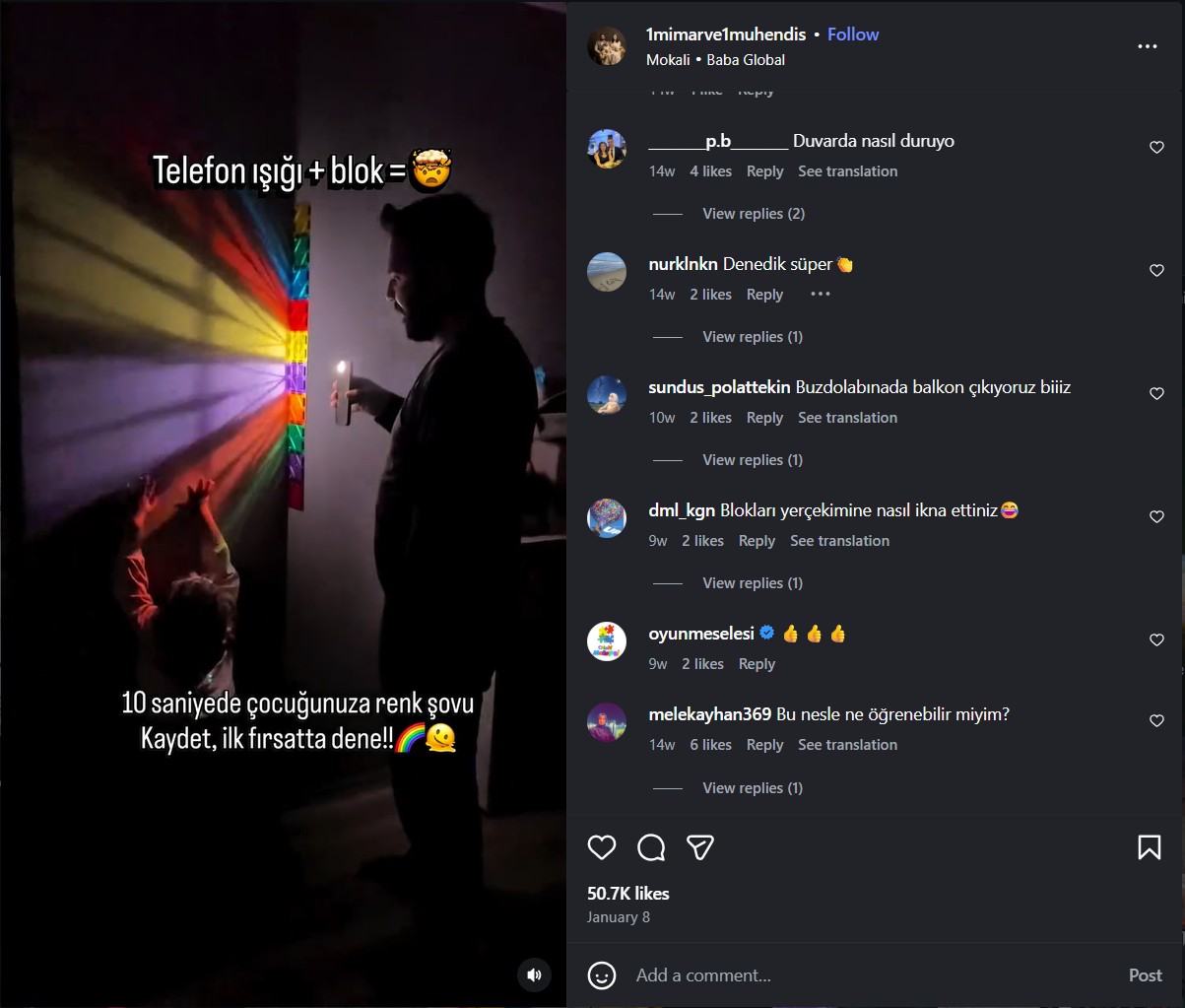This screenshot has height=1008, width=1185.
Task: Like the post using the heart icon
Action: point(602,847)
